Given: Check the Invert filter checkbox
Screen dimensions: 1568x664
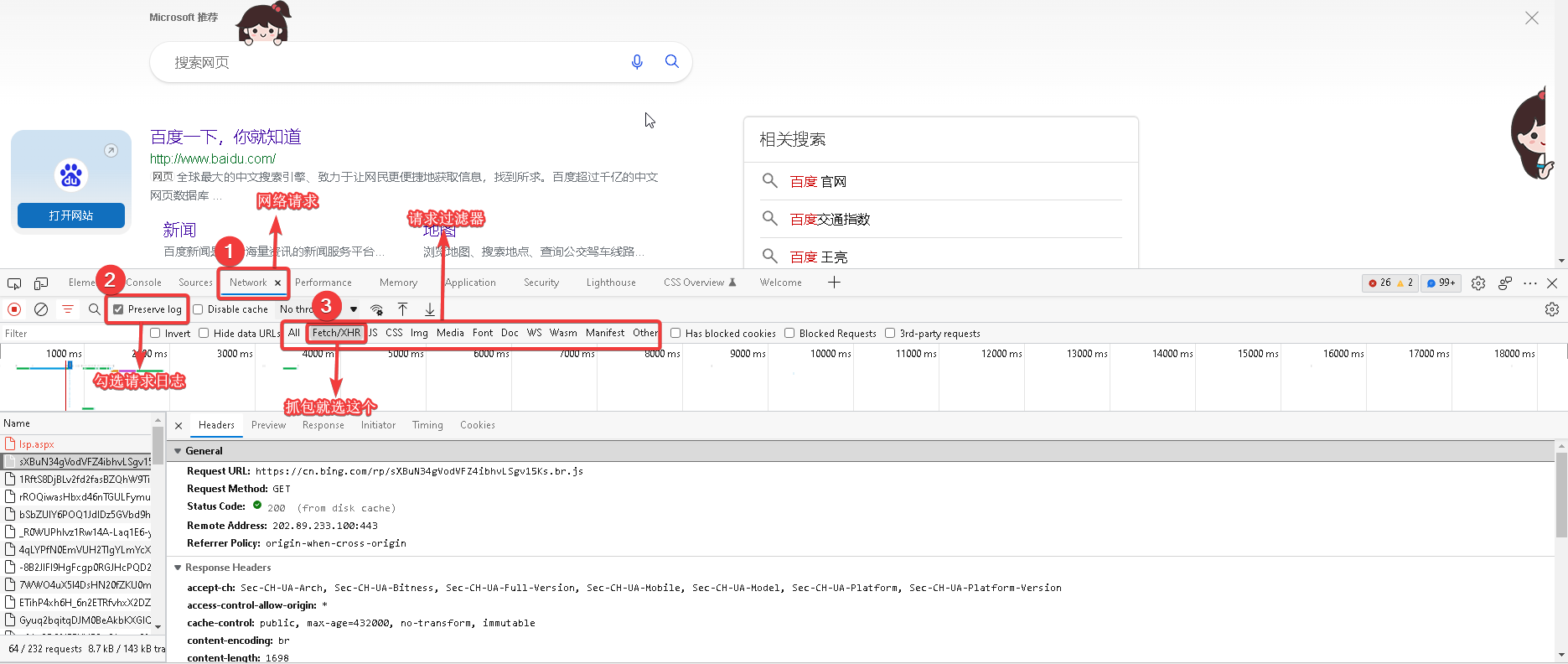Looking at the screenshot, I should pos(155,333).
